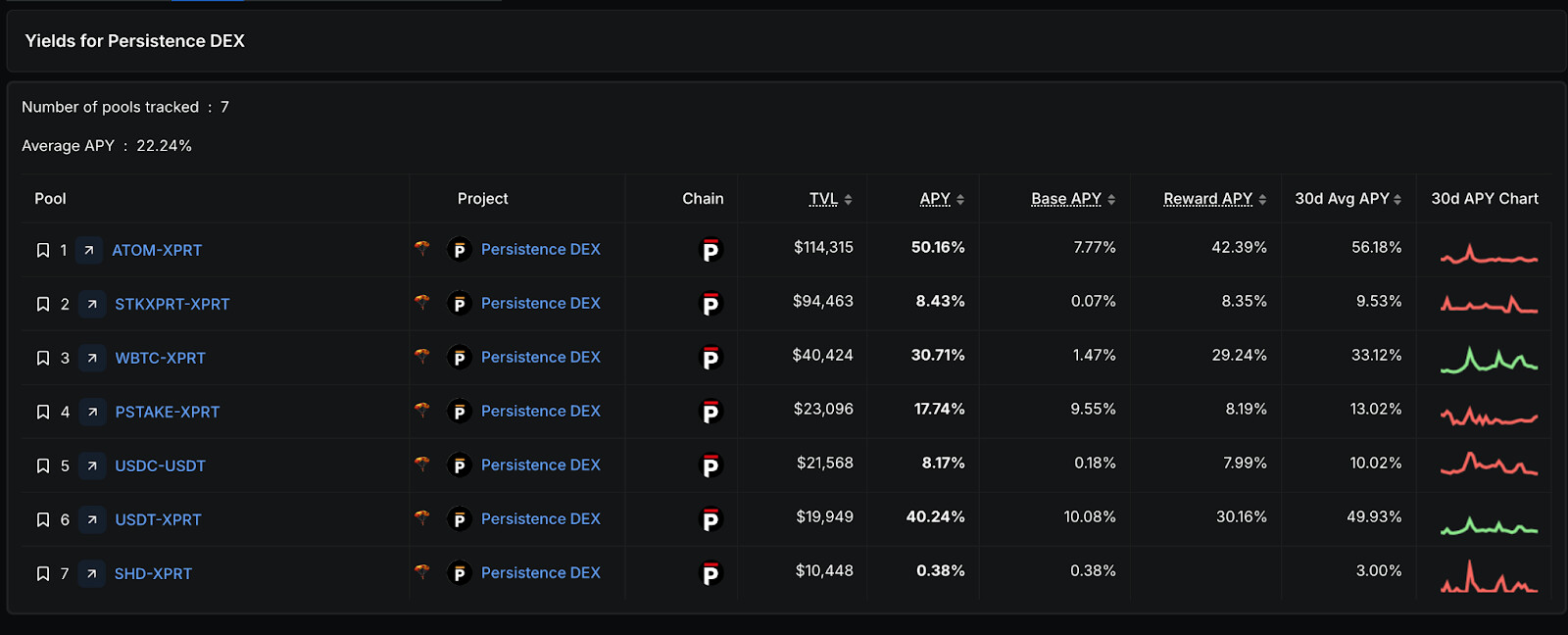Click the airdrop parachute icon in USDT-XPRT row

[422, 517]
